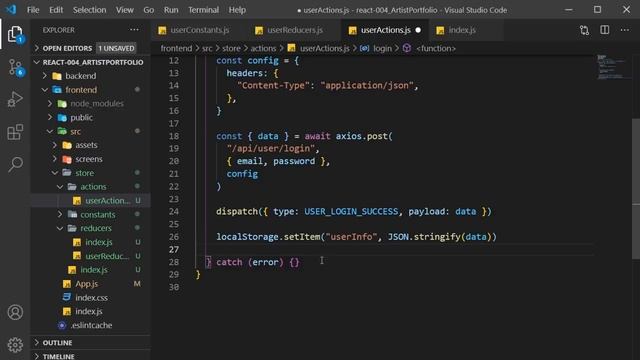Open userActions.js in the file tree
Viewport: 640px width, 360px height.
coord(91,200)
